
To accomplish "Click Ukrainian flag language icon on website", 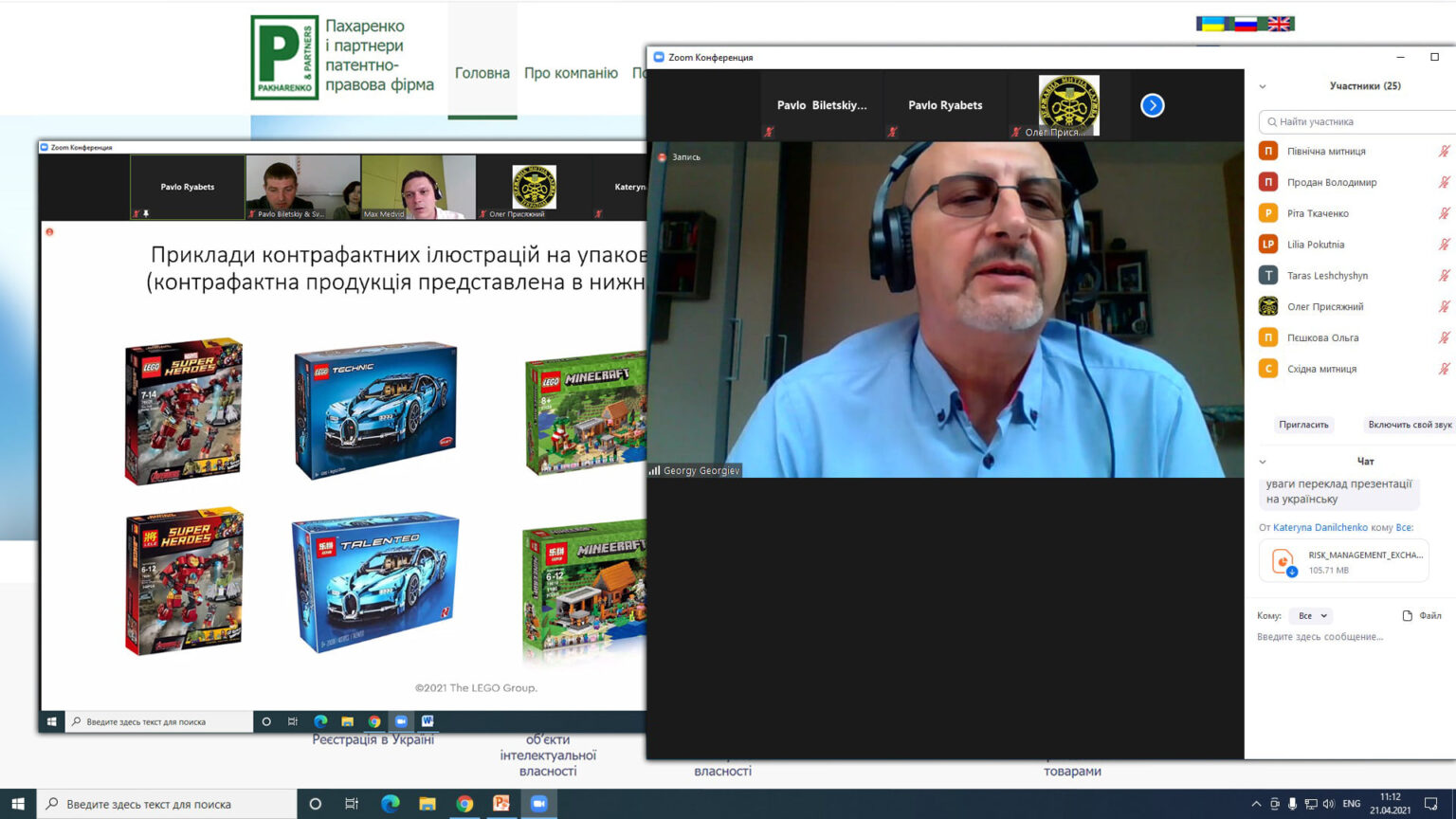I will coord(1210,24).
